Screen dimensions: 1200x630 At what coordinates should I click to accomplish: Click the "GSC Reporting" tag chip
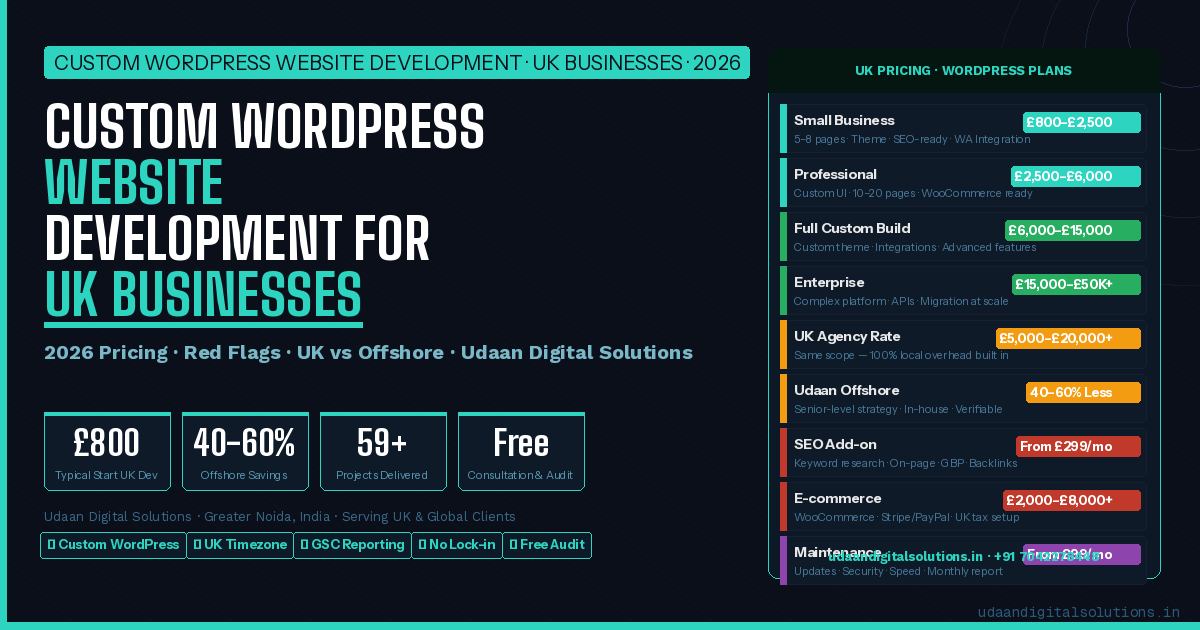352,545
